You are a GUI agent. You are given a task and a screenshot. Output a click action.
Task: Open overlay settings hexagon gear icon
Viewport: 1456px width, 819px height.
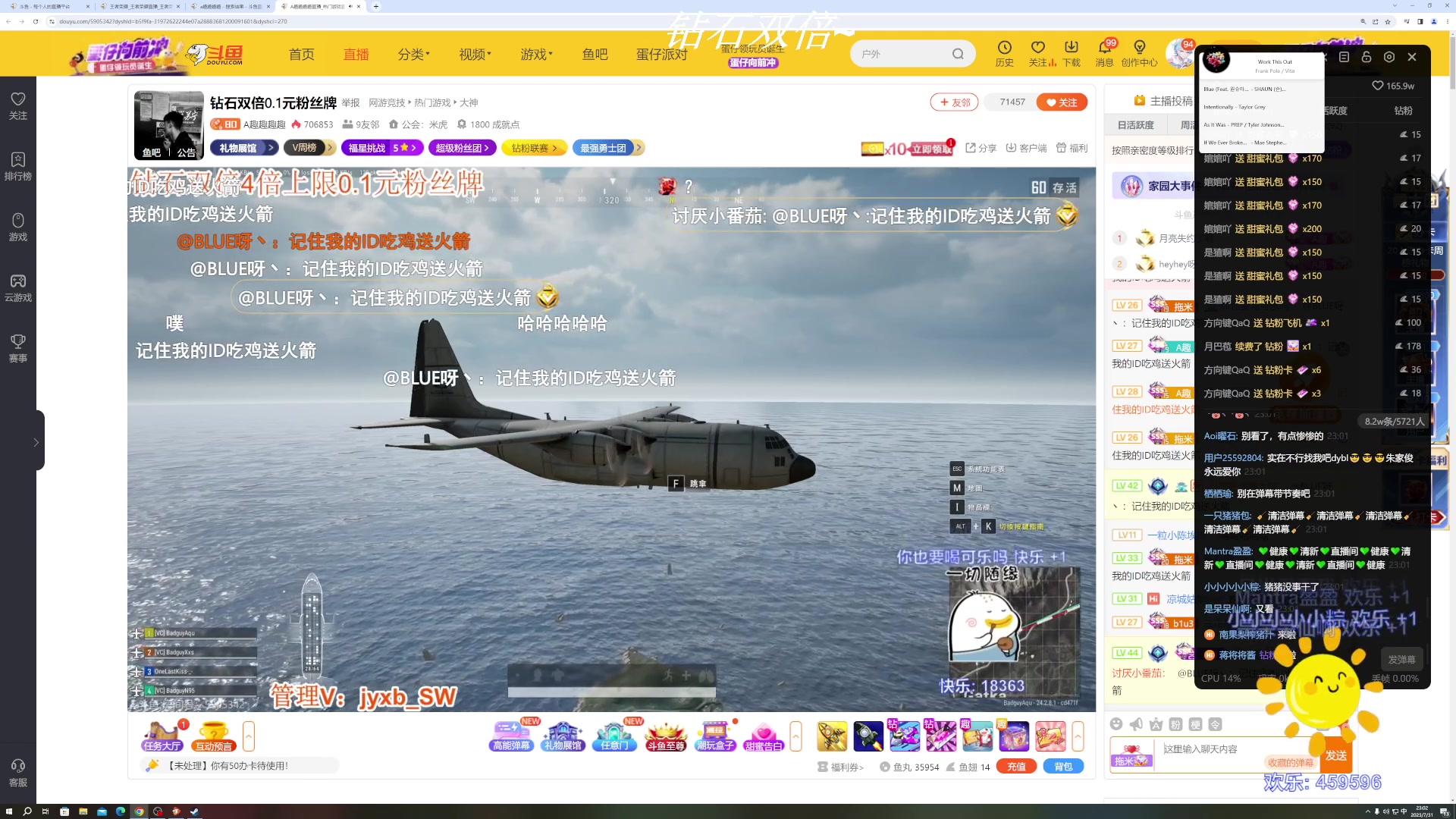tap(1389, 57)
